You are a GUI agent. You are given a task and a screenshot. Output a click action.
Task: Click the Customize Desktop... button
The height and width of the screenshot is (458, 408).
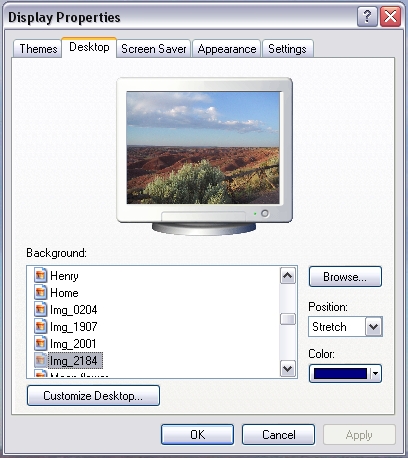[93, 396]
